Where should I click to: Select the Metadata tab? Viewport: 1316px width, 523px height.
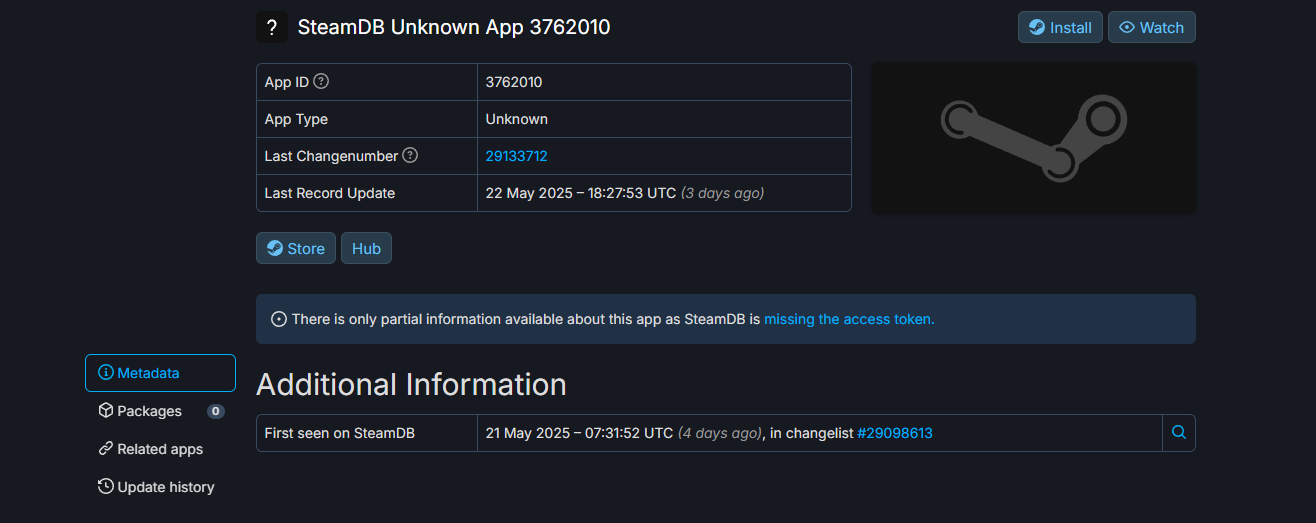coord(160,373)
